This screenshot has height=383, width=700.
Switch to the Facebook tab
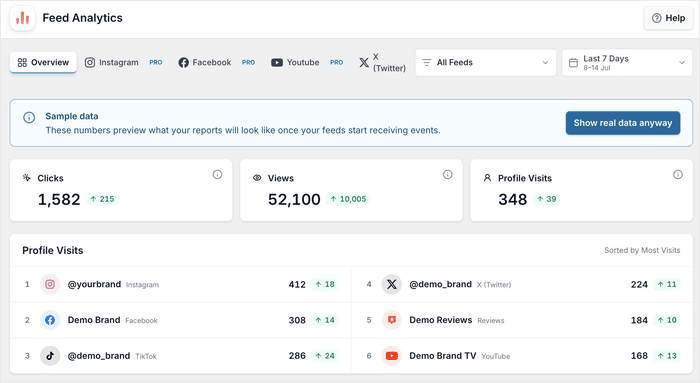pos(217,62)
